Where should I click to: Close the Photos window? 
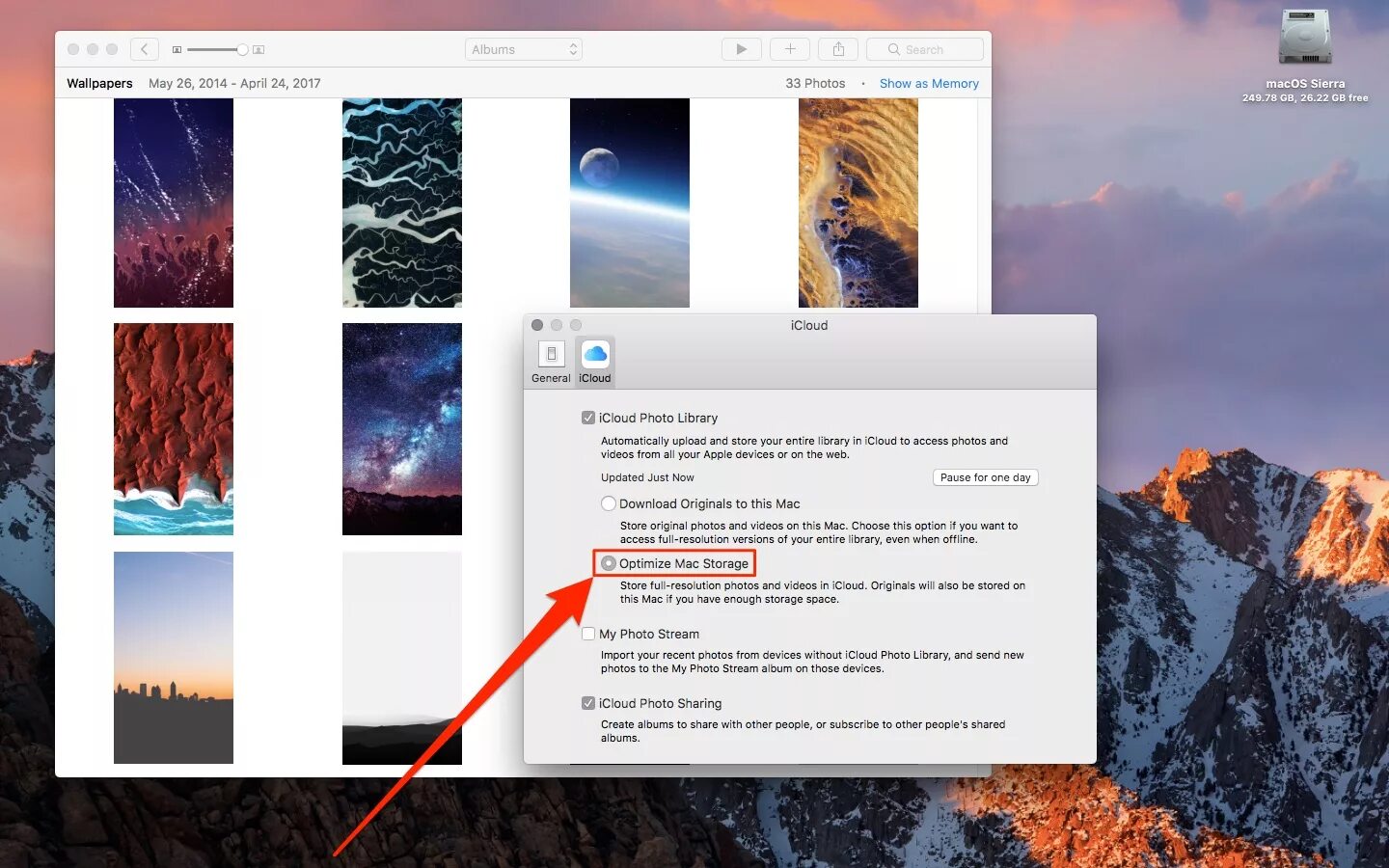pos(73,49)
